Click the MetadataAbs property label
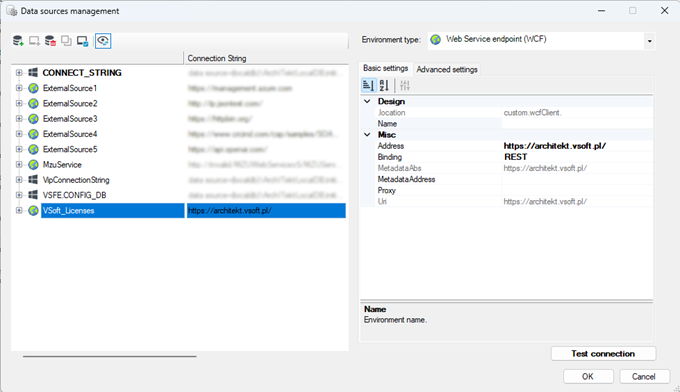The width and height of the screenshot is (680, 392). click(x=399, y=168)
